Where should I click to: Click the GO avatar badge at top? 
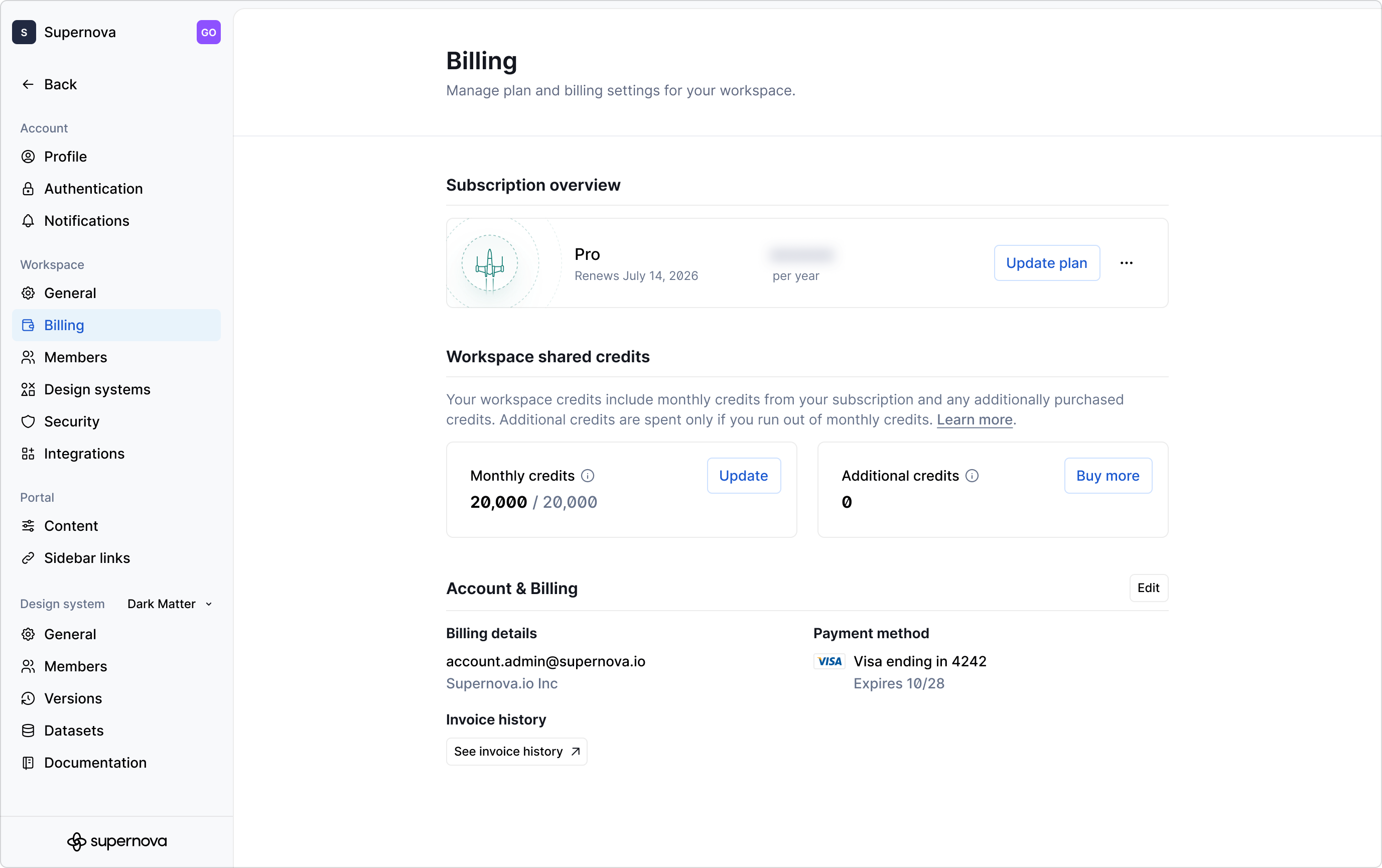coord(208,32)
